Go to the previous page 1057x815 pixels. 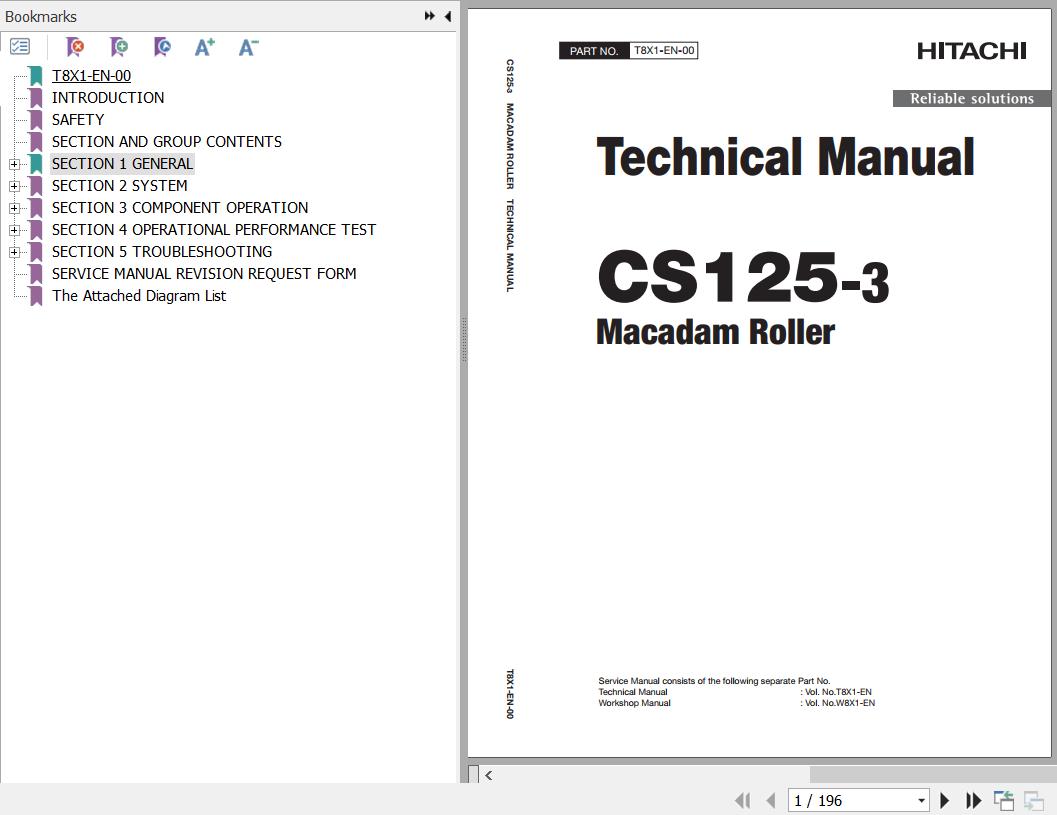[x=771, y=800]
